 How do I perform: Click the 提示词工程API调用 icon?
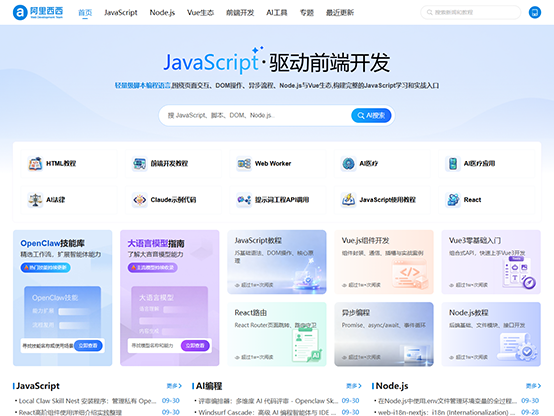pos(244,200)
